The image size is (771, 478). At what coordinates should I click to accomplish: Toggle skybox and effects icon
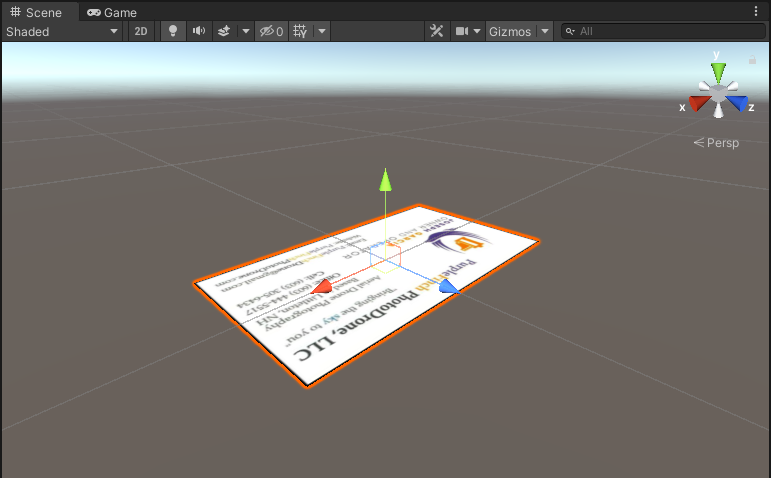[224, 31]
